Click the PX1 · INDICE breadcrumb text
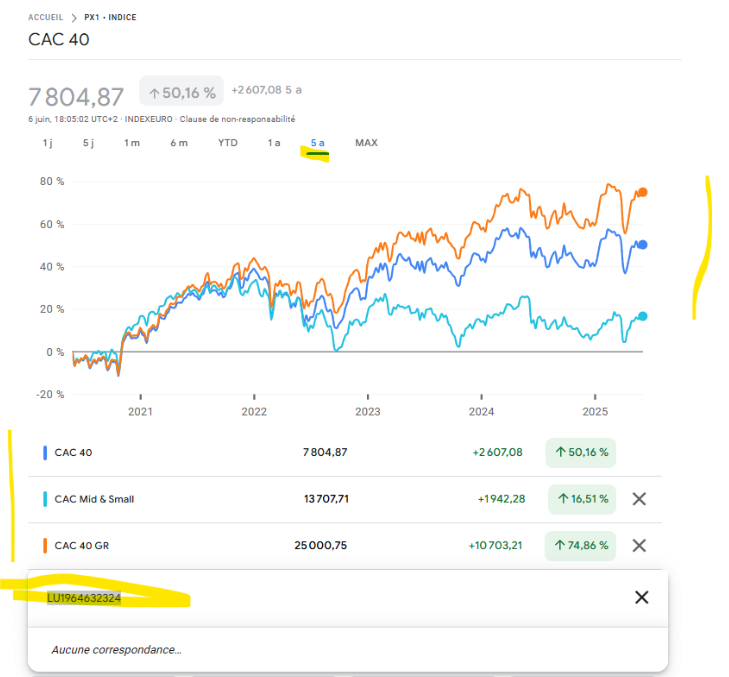Viewport: 729px width, 677px height. coord(110,18)
